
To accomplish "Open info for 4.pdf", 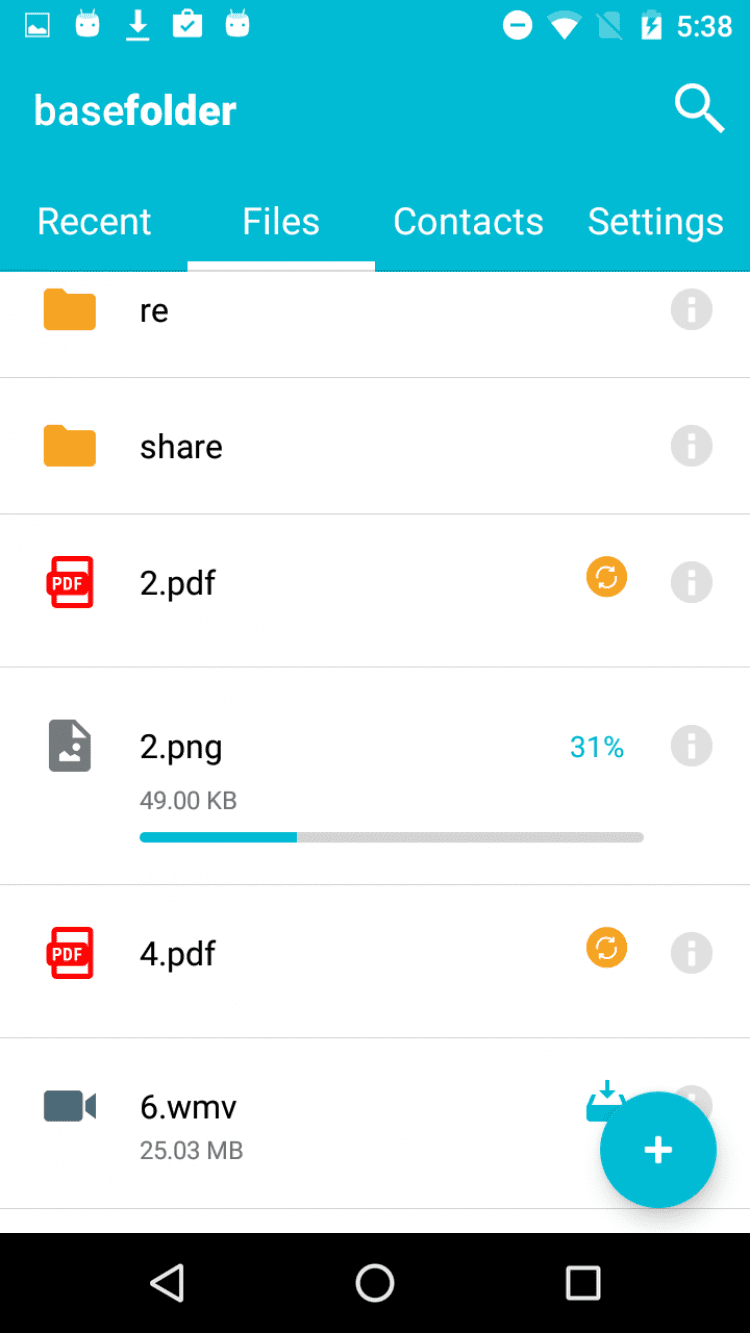I will click(691, 953).
